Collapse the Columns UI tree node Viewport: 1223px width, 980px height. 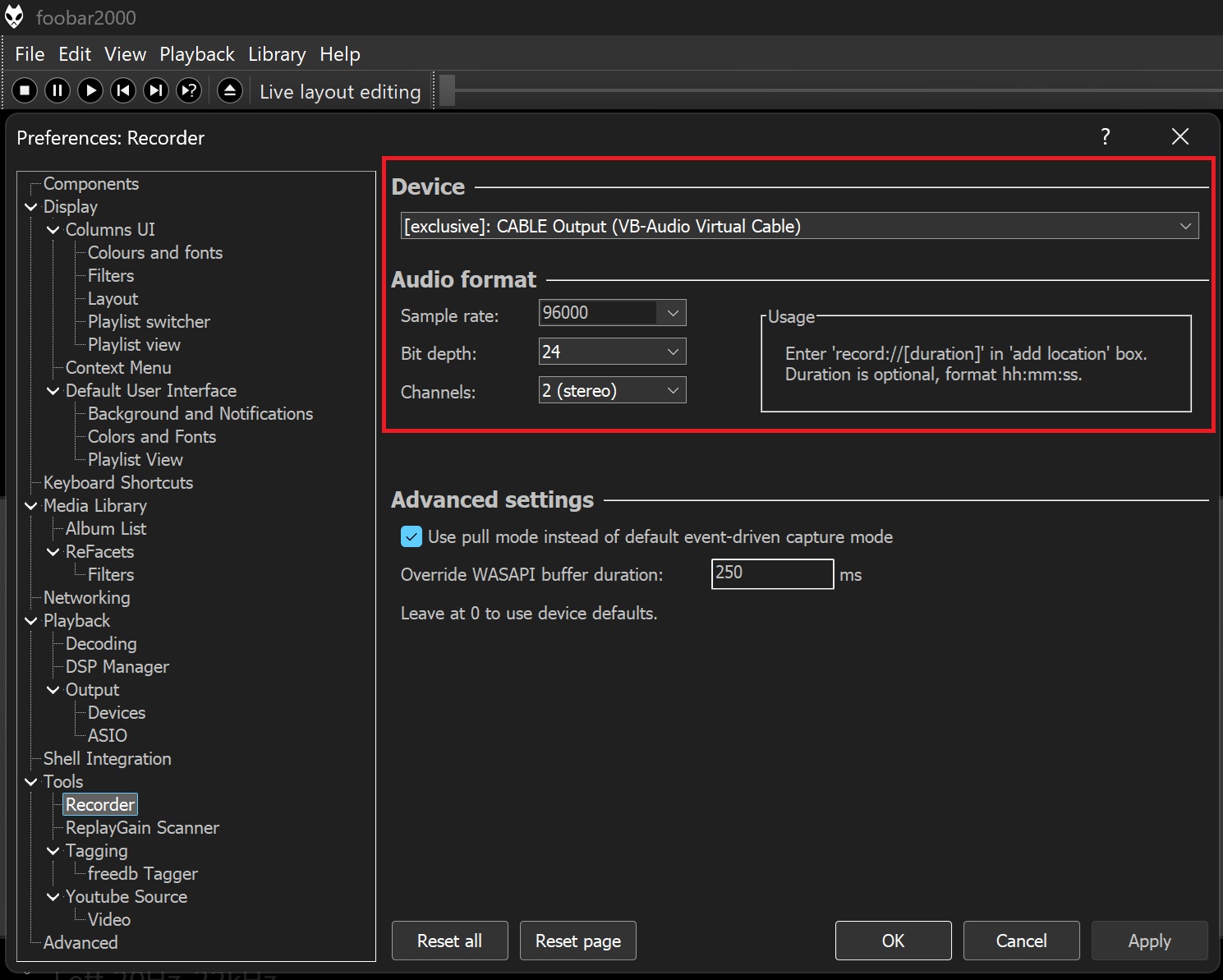(53, 230)
